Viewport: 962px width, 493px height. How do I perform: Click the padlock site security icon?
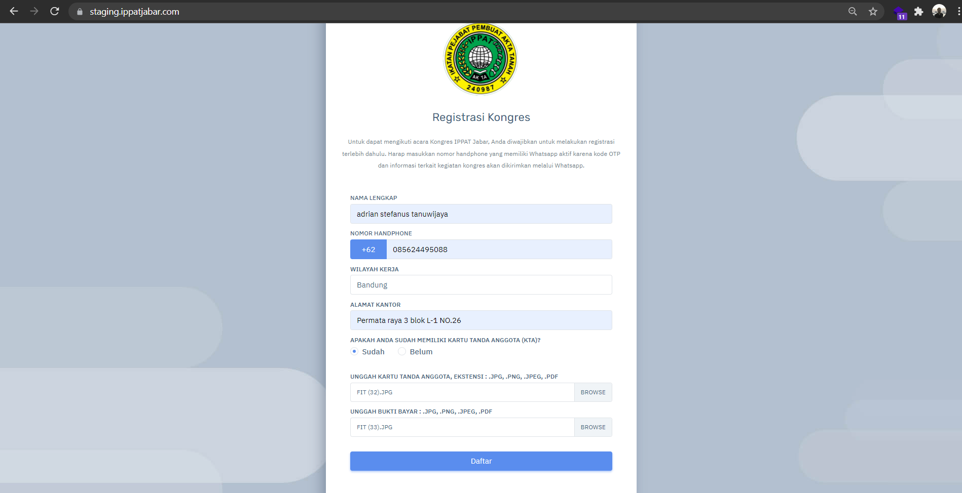(x=79, y=12)
